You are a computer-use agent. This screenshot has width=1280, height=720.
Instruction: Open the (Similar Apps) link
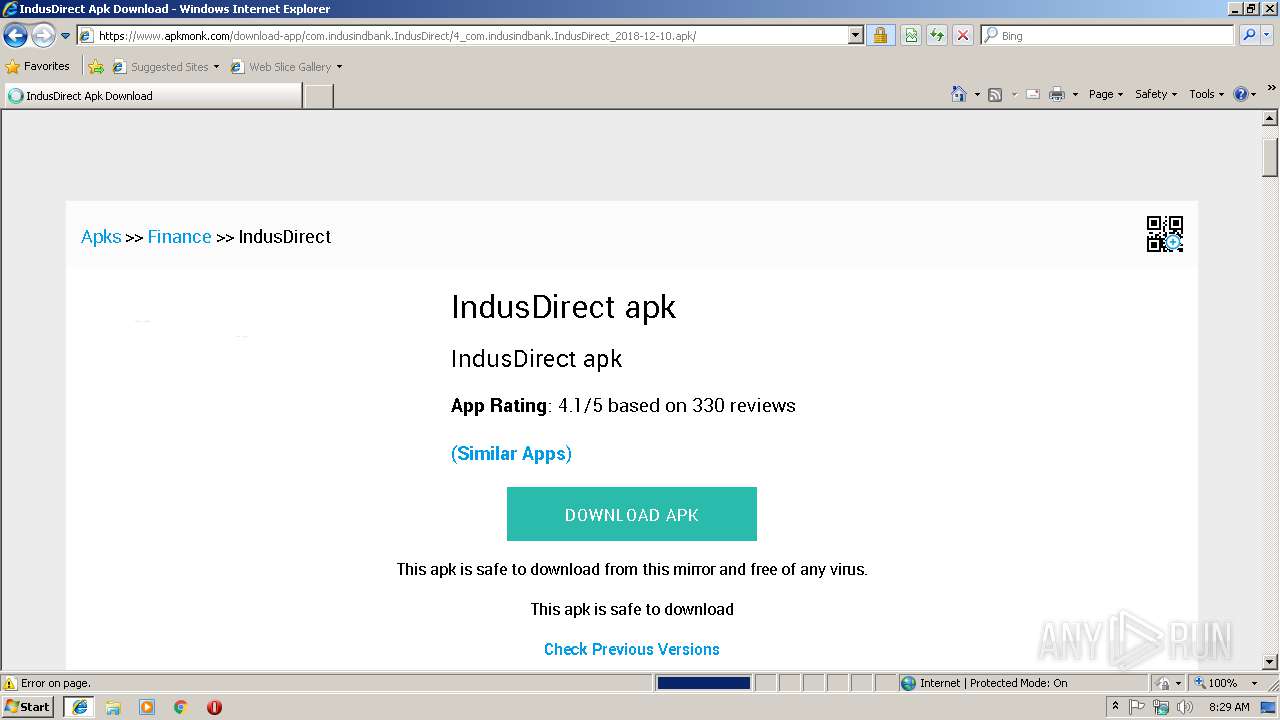(511, 454)
